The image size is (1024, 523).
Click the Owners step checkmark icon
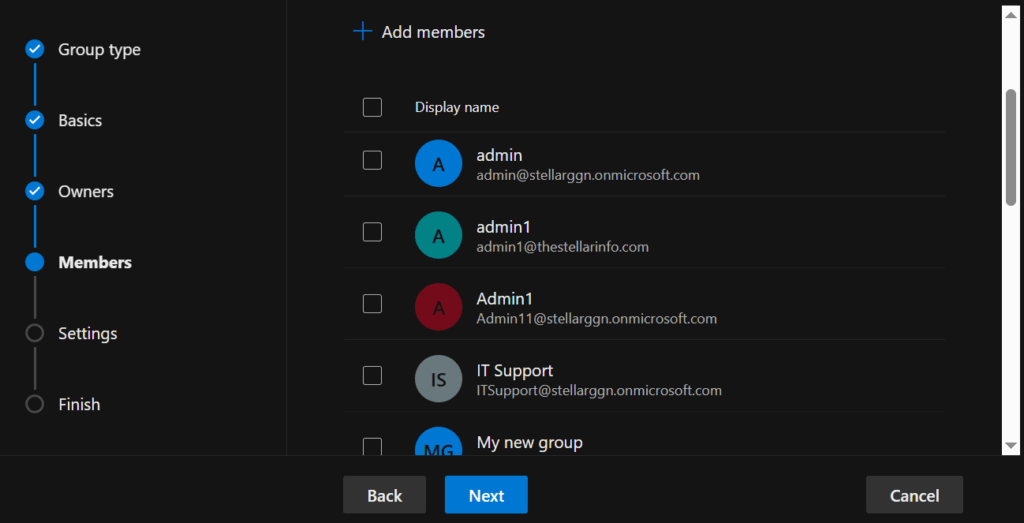click(x=35, y=191)
